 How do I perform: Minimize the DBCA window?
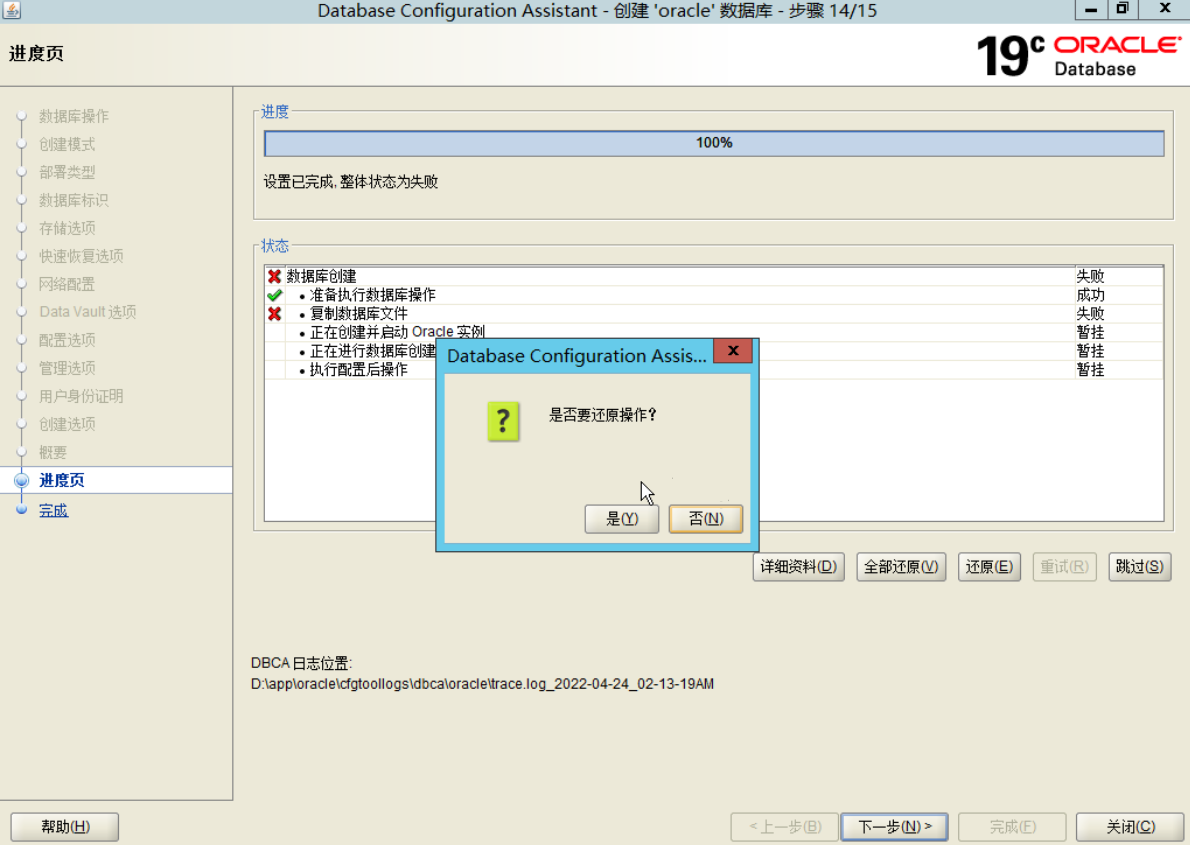click(x=1091, y=10)
